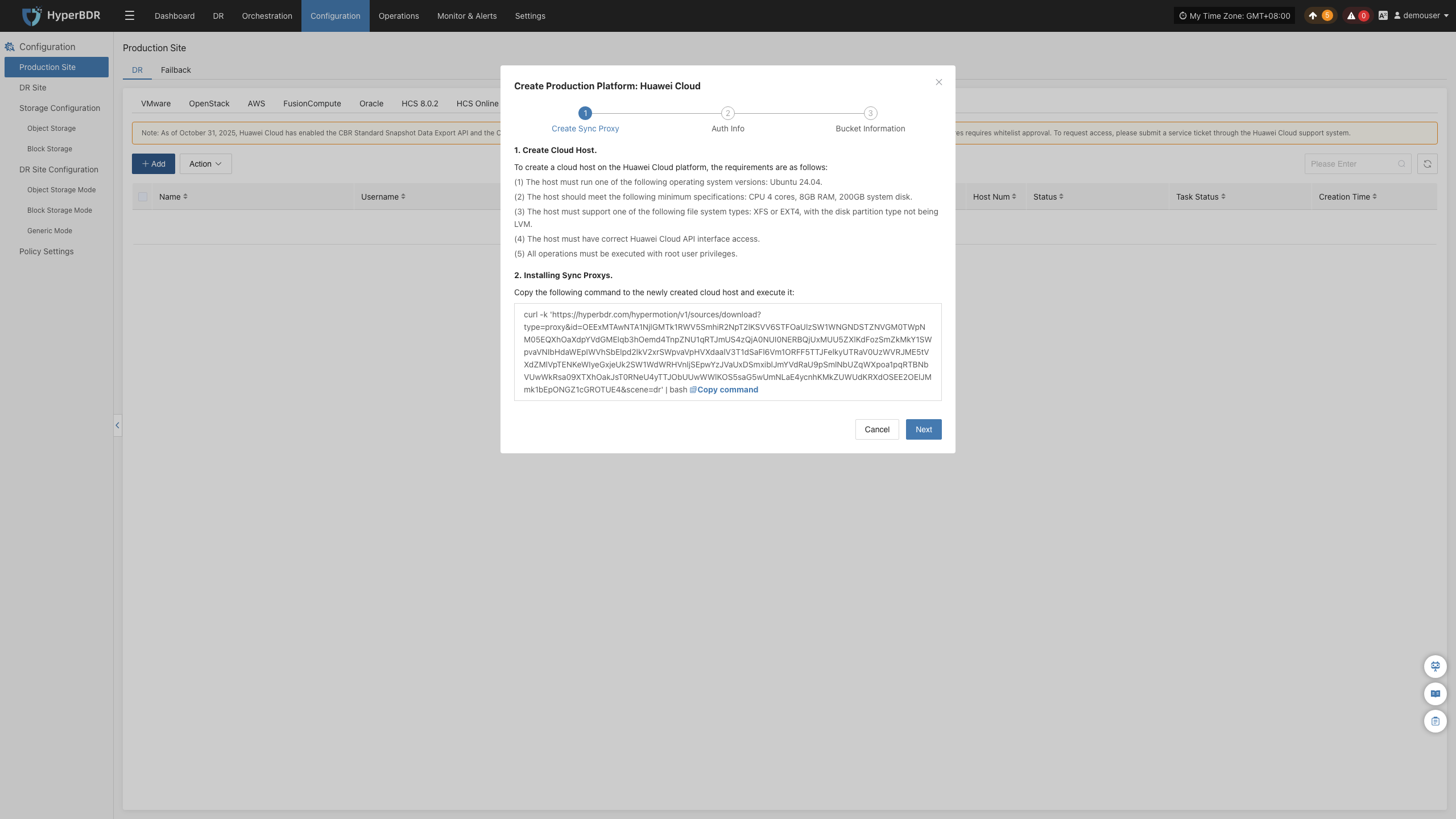Open Object Storage in sidebar
The height and width of the screenshot is (819, 1456).
click(x=56, y=129)
